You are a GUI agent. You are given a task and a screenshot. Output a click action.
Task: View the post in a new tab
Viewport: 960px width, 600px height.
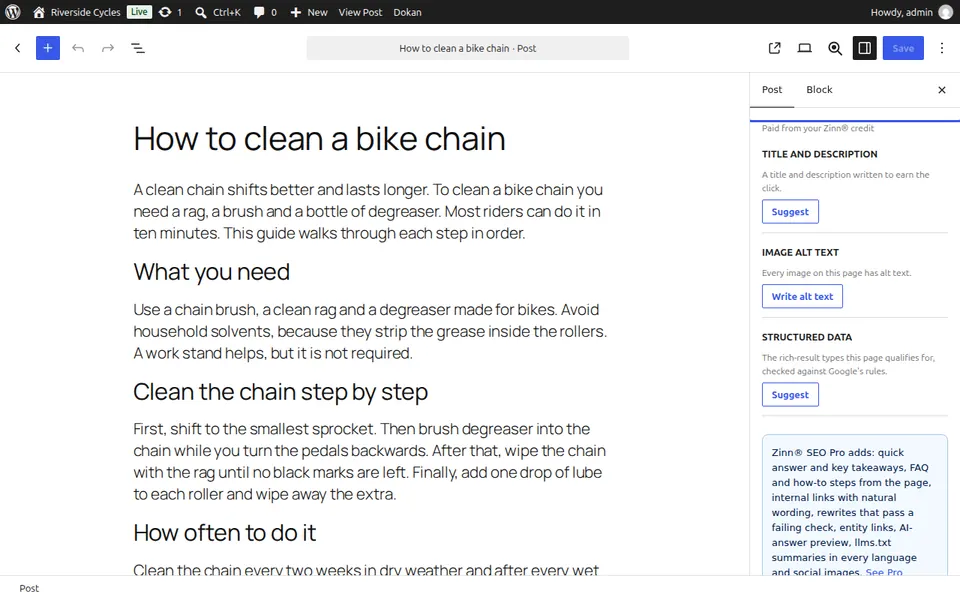tap(774, 48)
